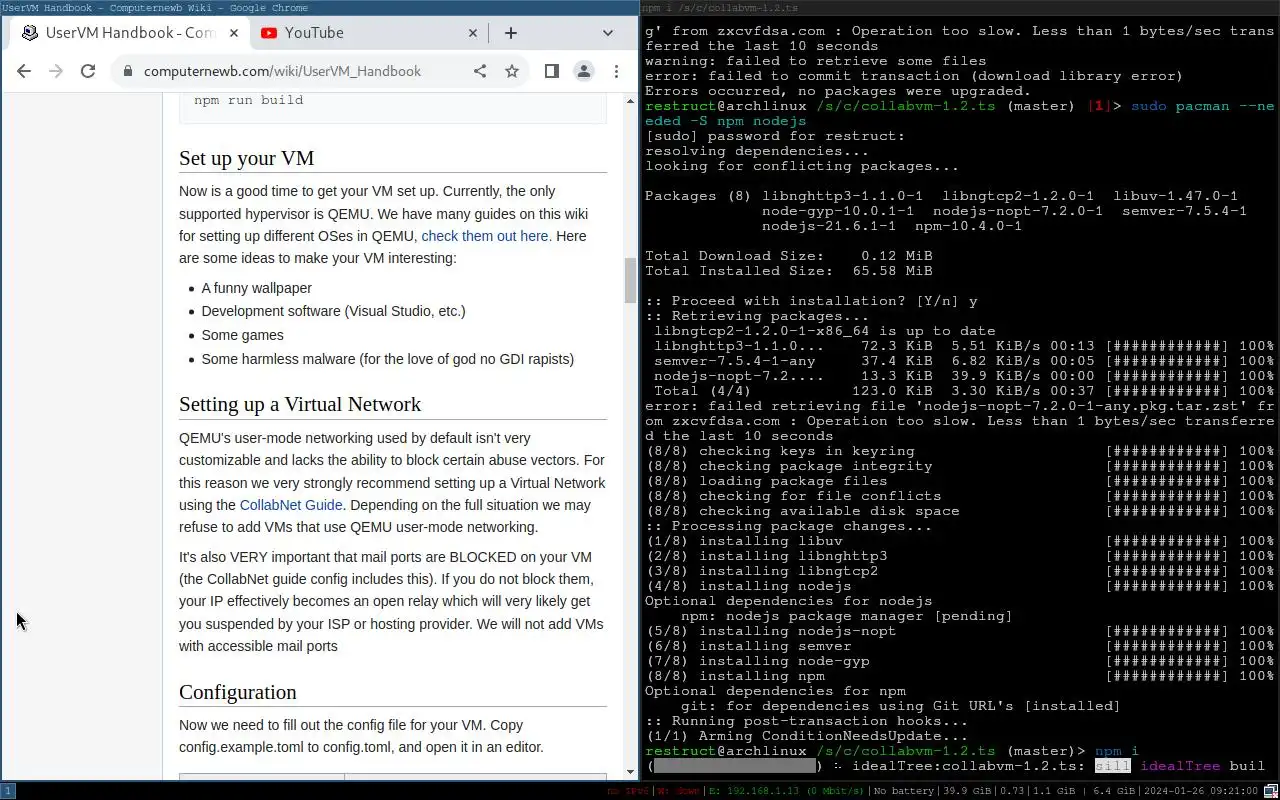Open the 'check them out here' link

[x=484, y=236]
